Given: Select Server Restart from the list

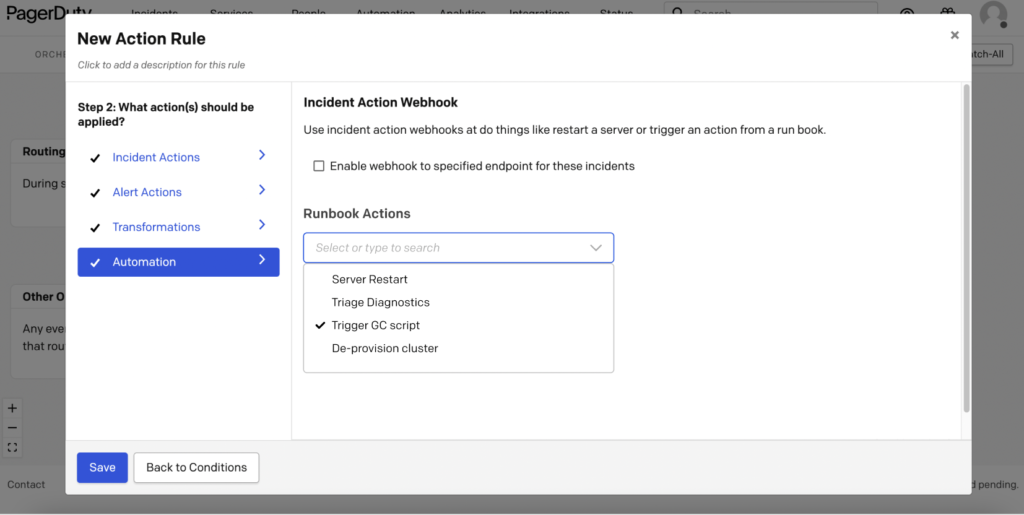Looking at the screenshot, I should pyautogui.click(x=369, y=279).
